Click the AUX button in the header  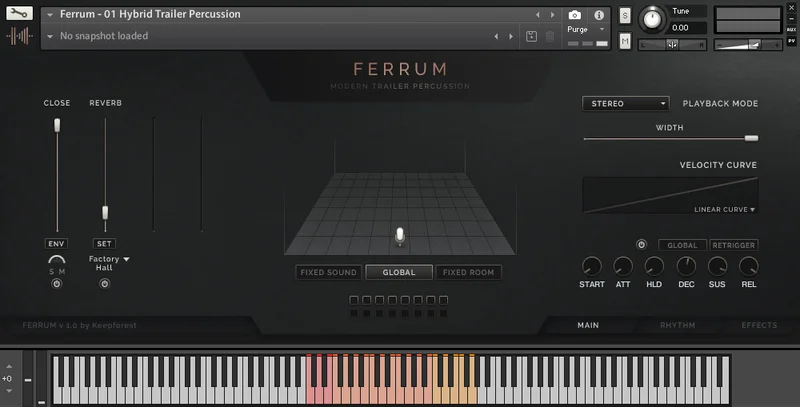click(792, 30)
